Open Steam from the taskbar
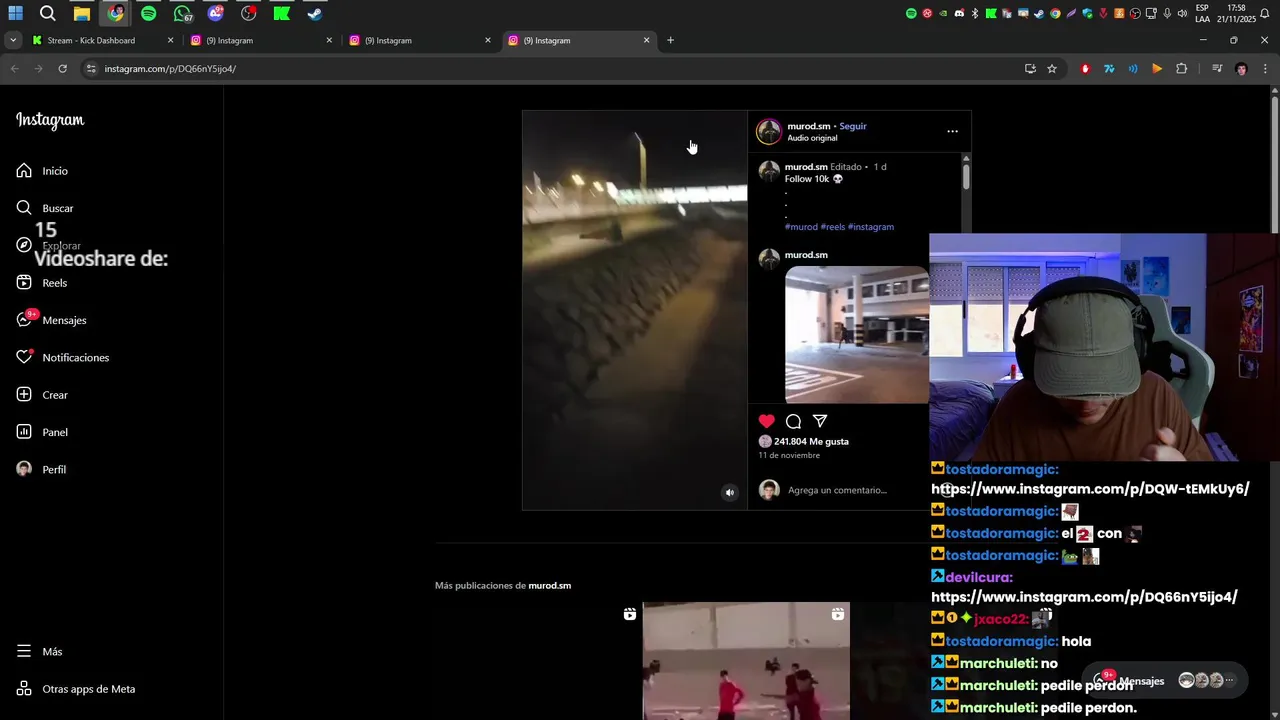Image resolution: width=1280 pixels, height=720 pixels. coord(315,14)
